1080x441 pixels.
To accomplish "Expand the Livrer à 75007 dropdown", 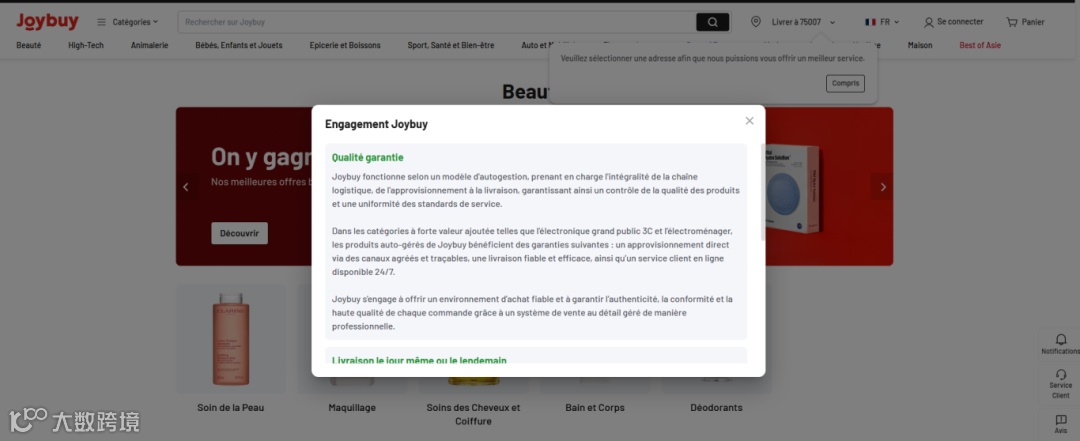I will click(x=803, y=22).
